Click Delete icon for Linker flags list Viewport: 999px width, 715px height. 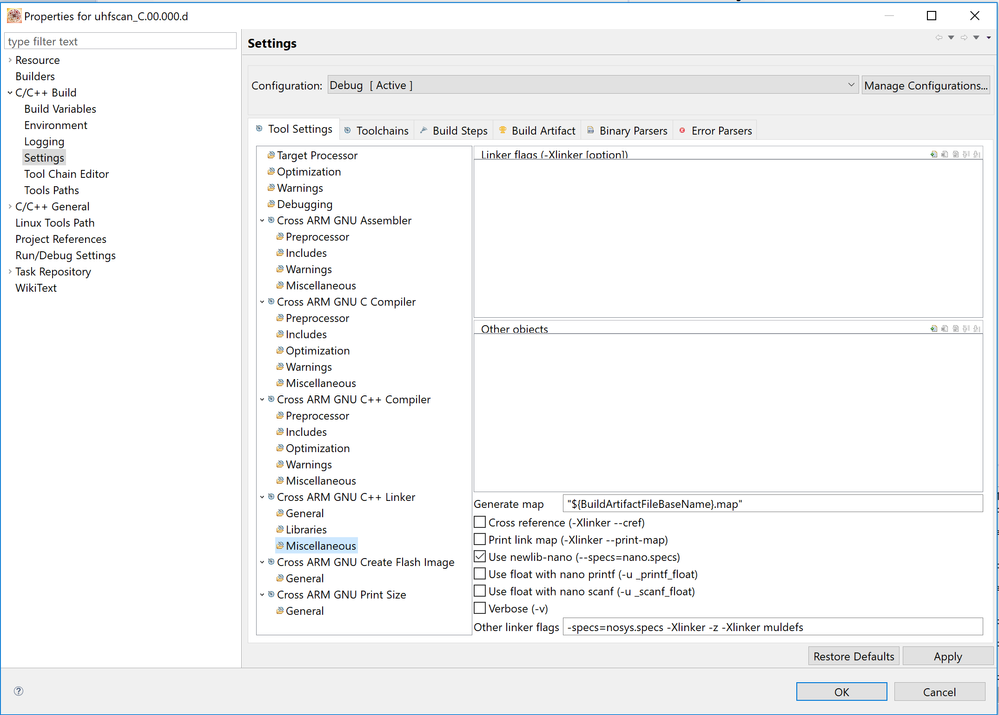coord(944,155)
